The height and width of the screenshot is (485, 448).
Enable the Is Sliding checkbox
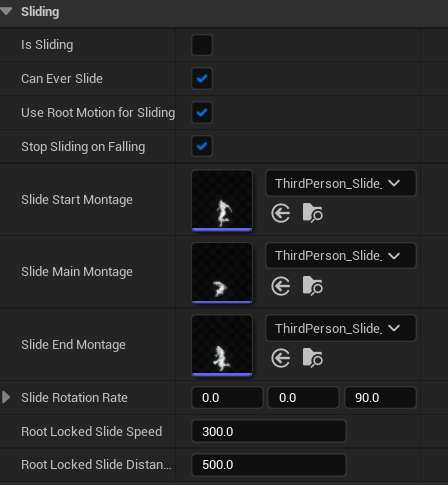pos(202,45)
